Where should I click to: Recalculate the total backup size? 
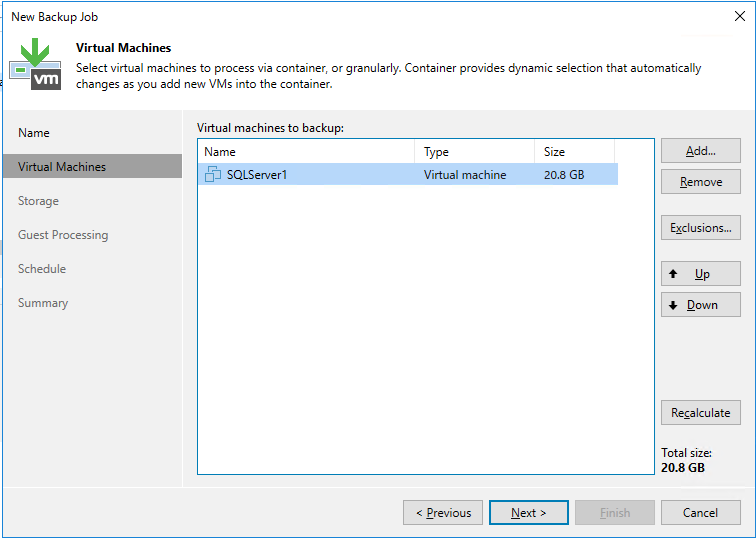pyautogui.click(x=701, y=413)
